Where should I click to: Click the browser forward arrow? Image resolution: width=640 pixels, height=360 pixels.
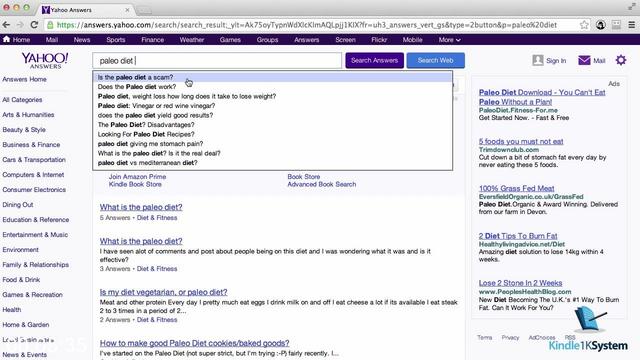[x=20, y=25]
